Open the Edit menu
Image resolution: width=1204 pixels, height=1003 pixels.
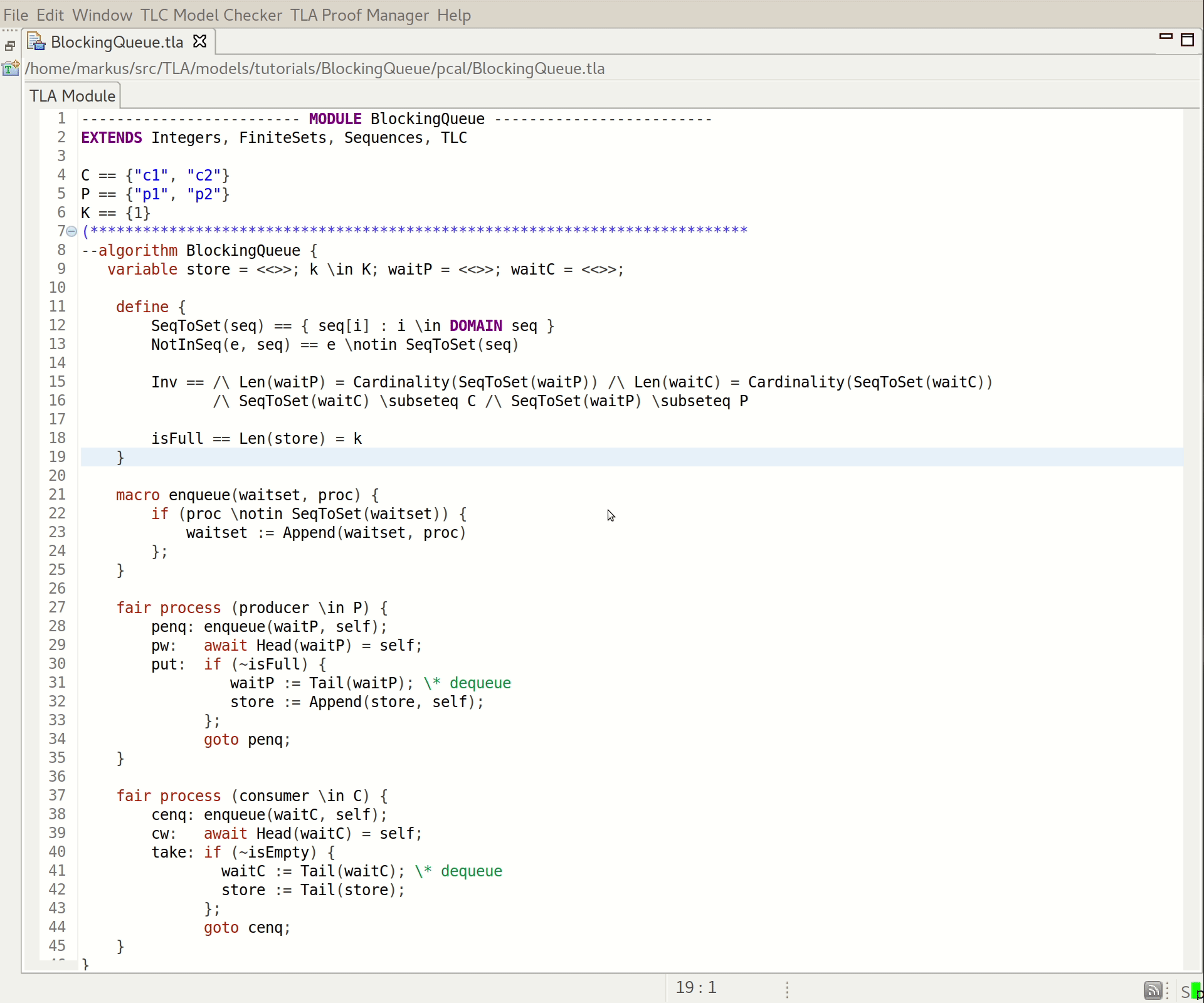[50, 15]
